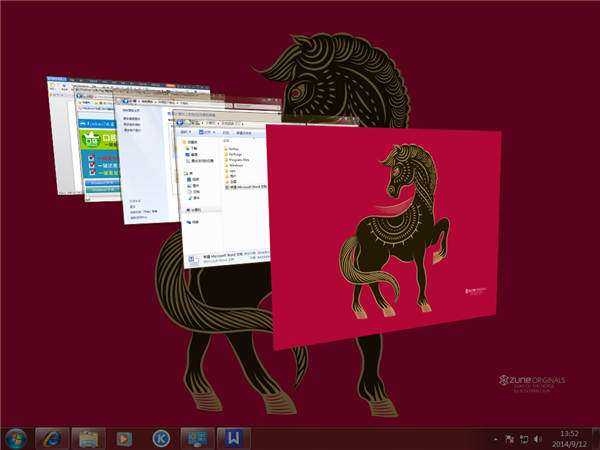600x450 pixels.
Task: Click the volume speaker icon in system tray
Action: coord(538,438)
